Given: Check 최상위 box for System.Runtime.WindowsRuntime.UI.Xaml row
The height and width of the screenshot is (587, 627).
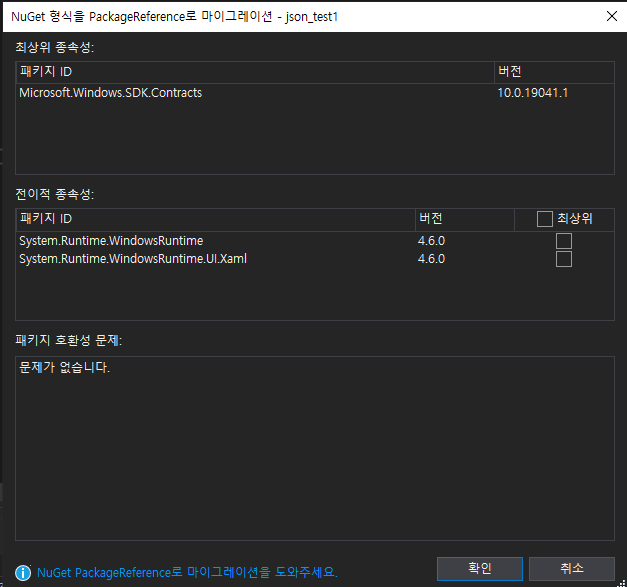Looking at the screenshot, I should point(563,259).
